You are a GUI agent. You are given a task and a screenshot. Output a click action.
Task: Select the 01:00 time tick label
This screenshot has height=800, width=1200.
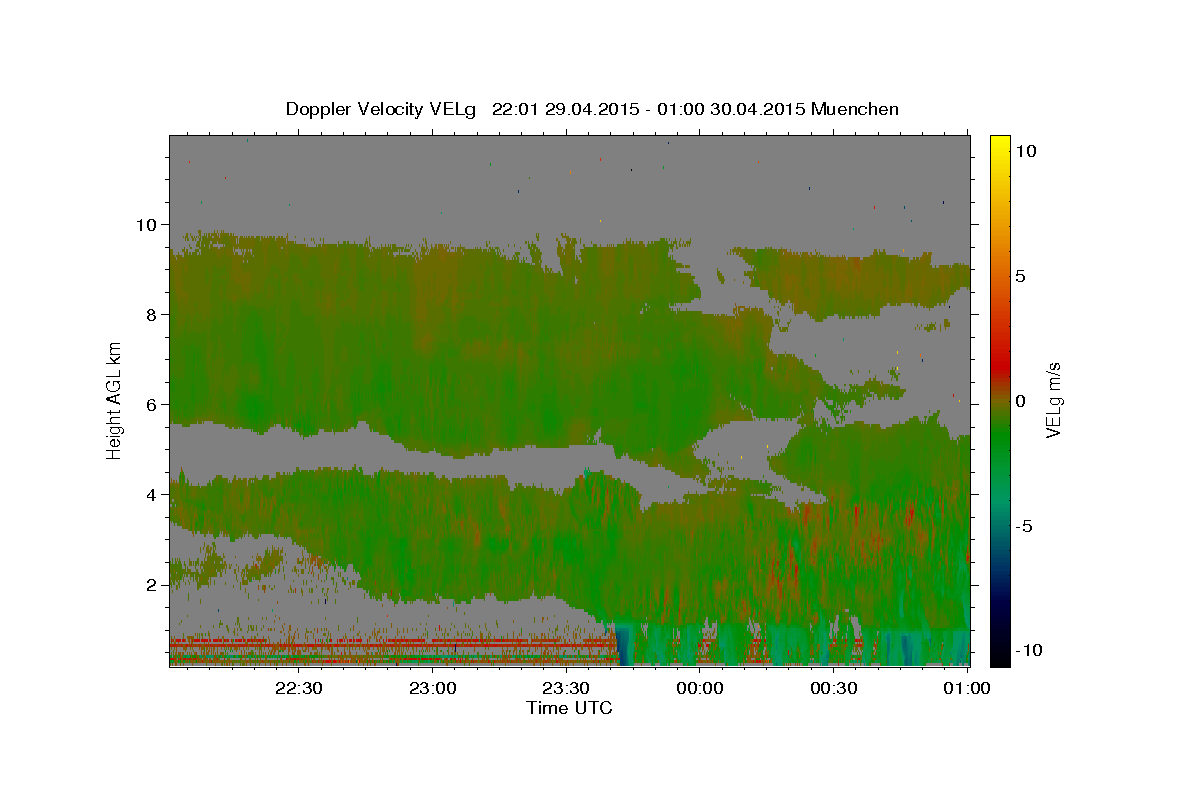[x=966, y=688]
